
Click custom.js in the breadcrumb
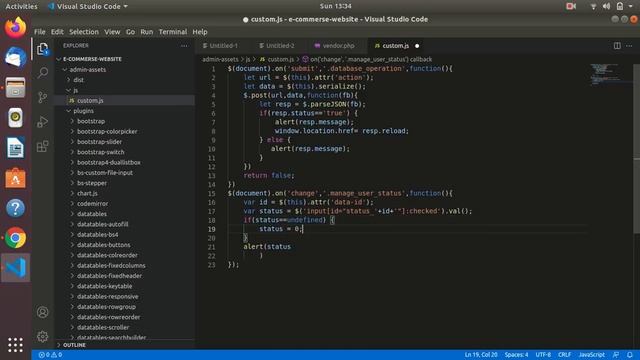coord(280,60)
